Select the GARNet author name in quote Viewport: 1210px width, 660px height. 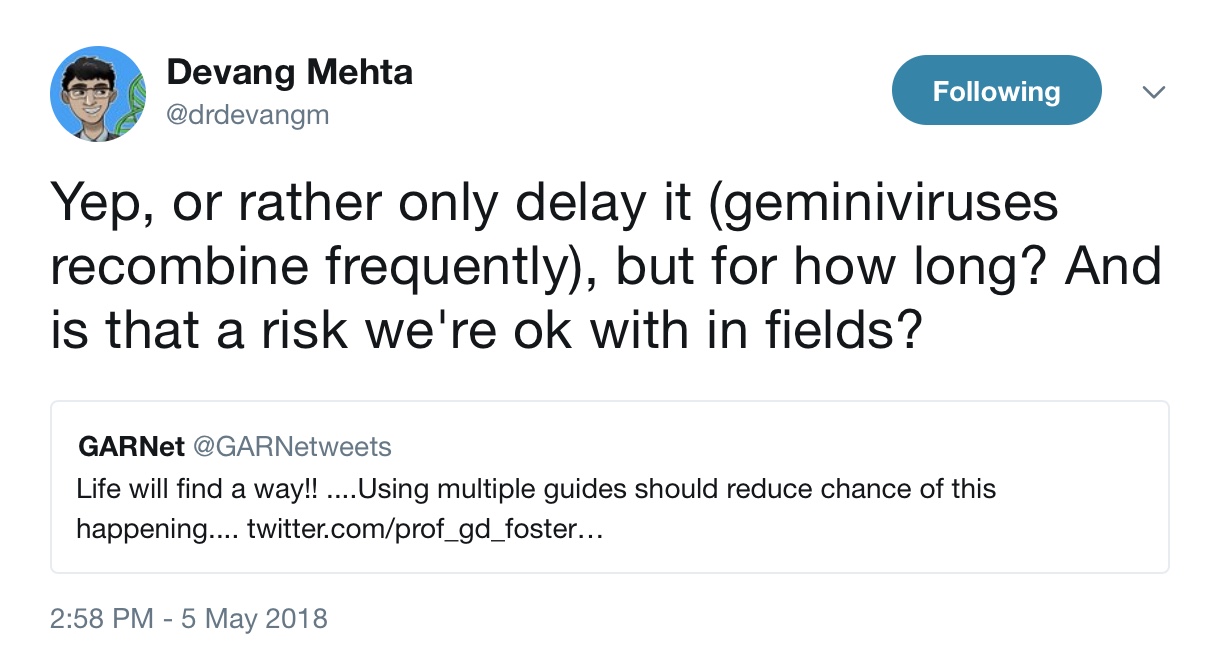click(x=131, y=446)
